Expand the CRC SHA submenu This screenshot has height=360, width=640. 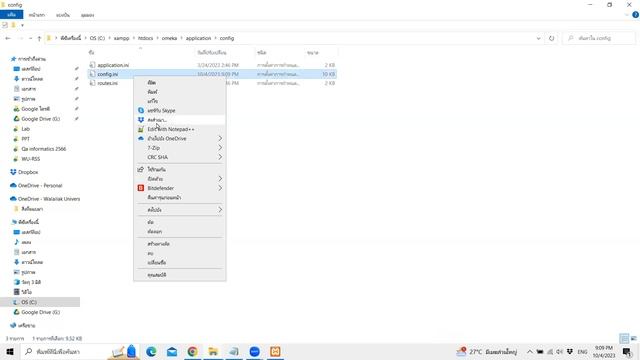(x=180, y=157)
